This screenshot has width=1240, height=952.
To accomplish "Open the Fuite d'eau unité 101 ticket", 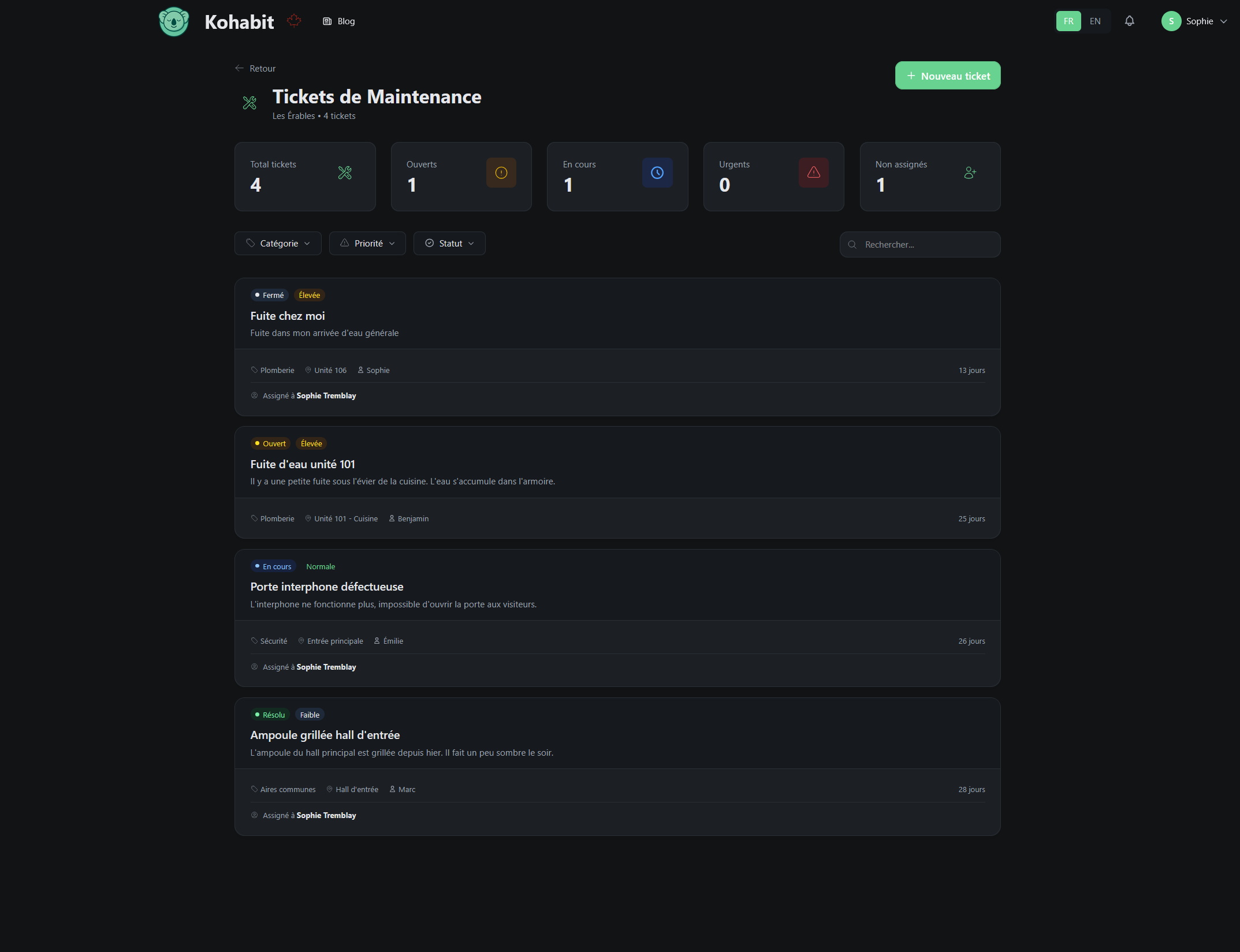I will tap(303, 464).
